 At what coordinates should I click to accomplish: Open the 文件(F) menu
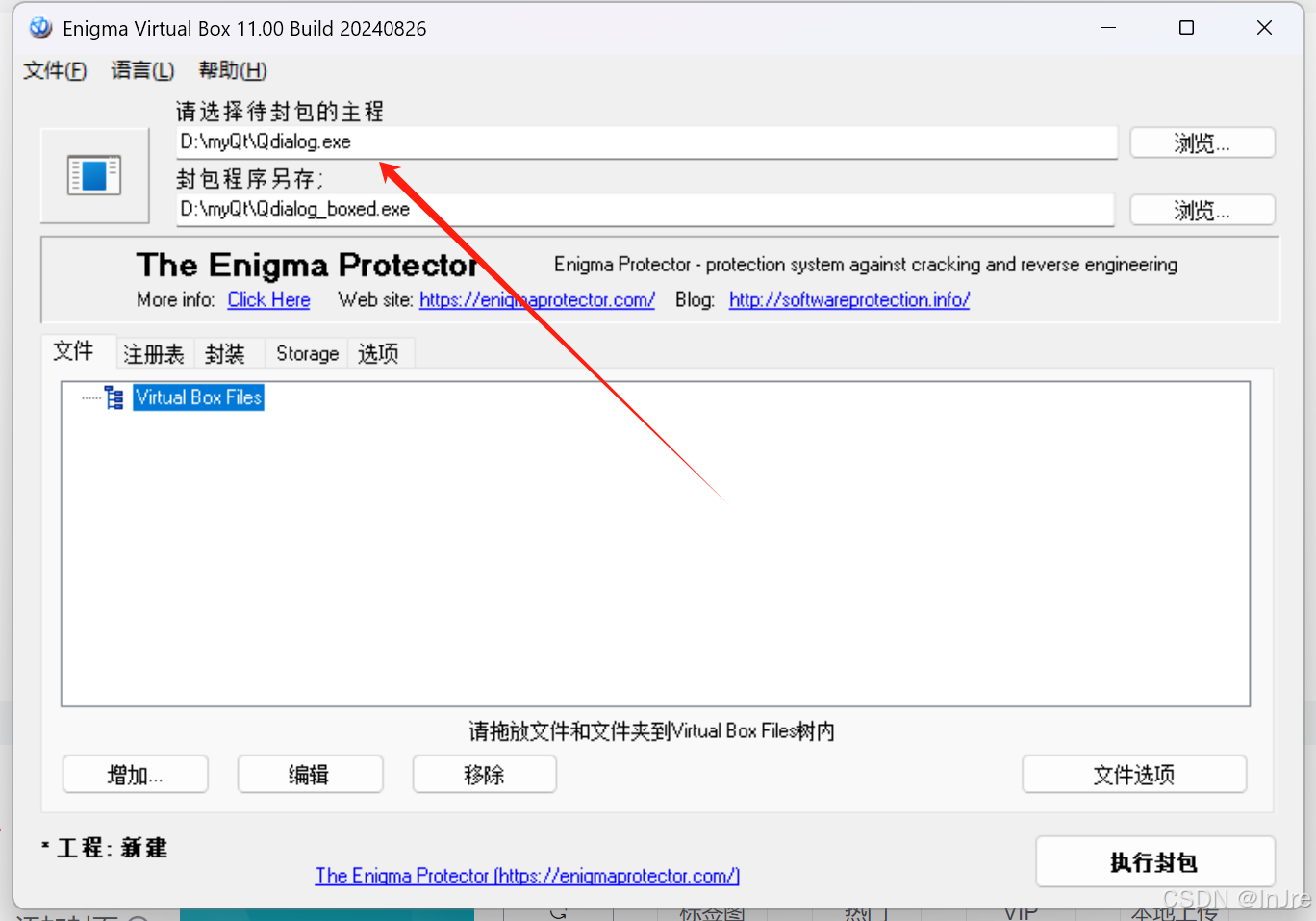[x=55, y=70]
